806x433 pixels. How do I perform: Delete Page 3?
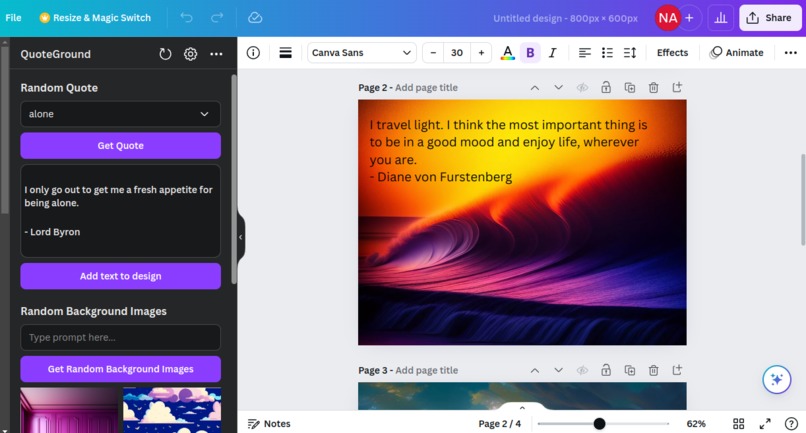click(653, 370)
